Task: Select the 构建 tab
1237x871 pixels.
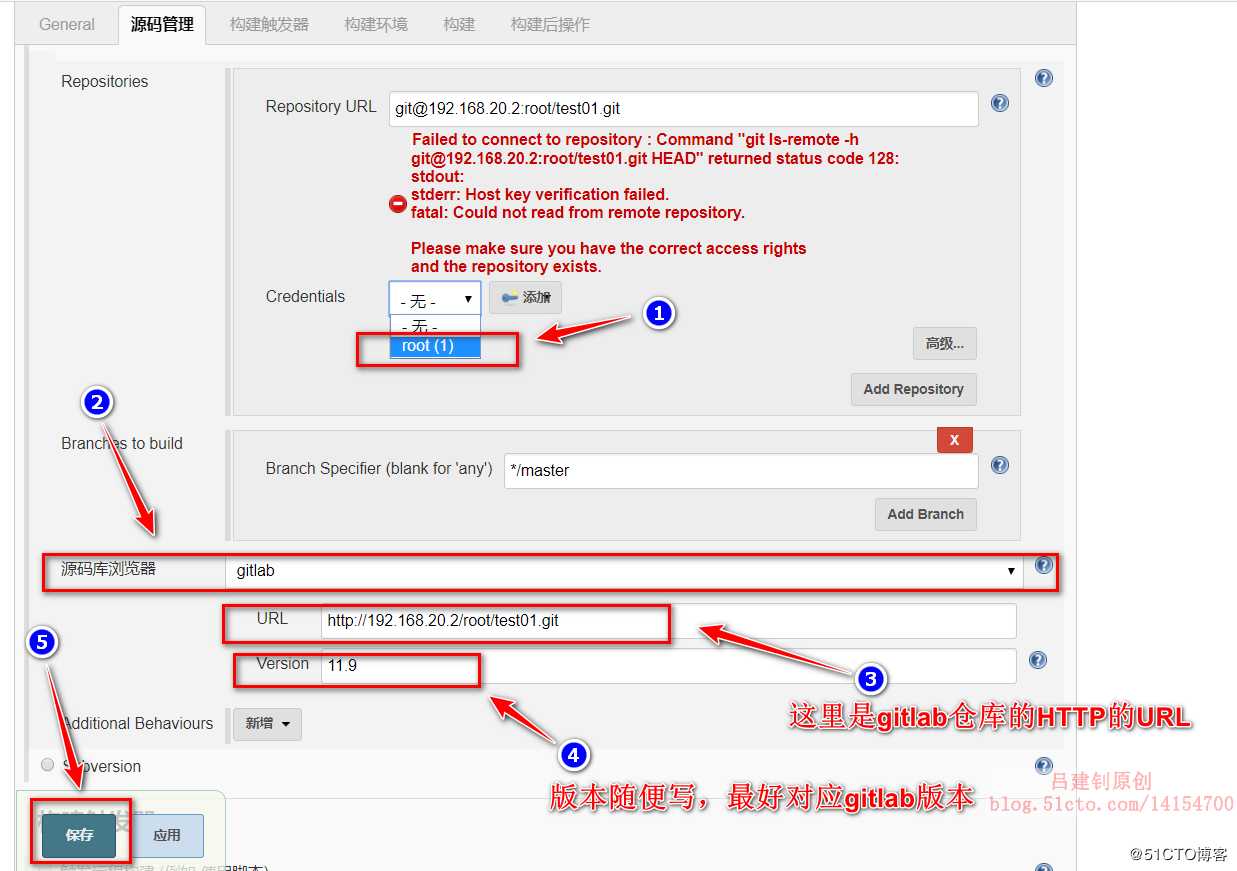Action: click(x=459, y=24)
